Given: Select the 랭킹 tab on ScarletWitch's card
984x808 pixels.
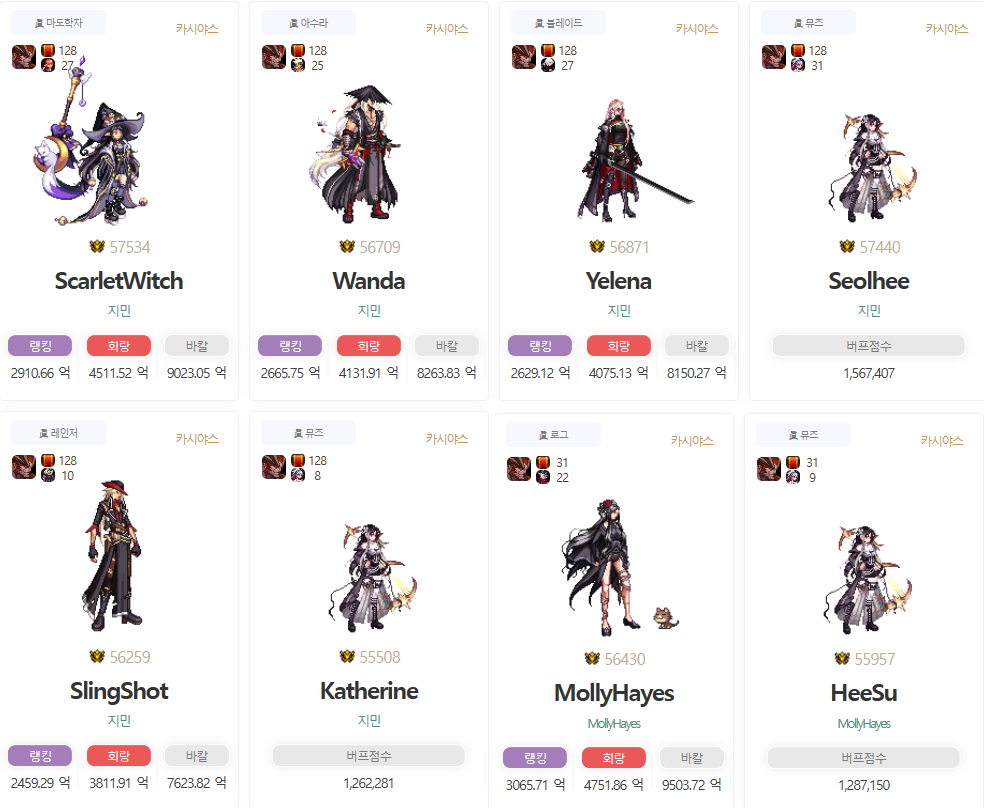Looking at the screenshot, I should [40, 346].
